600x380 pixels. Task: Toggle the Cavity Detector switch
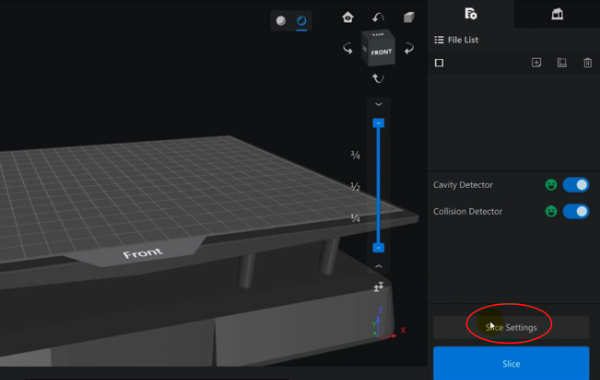pyautogui.click(x=576, y=185)
